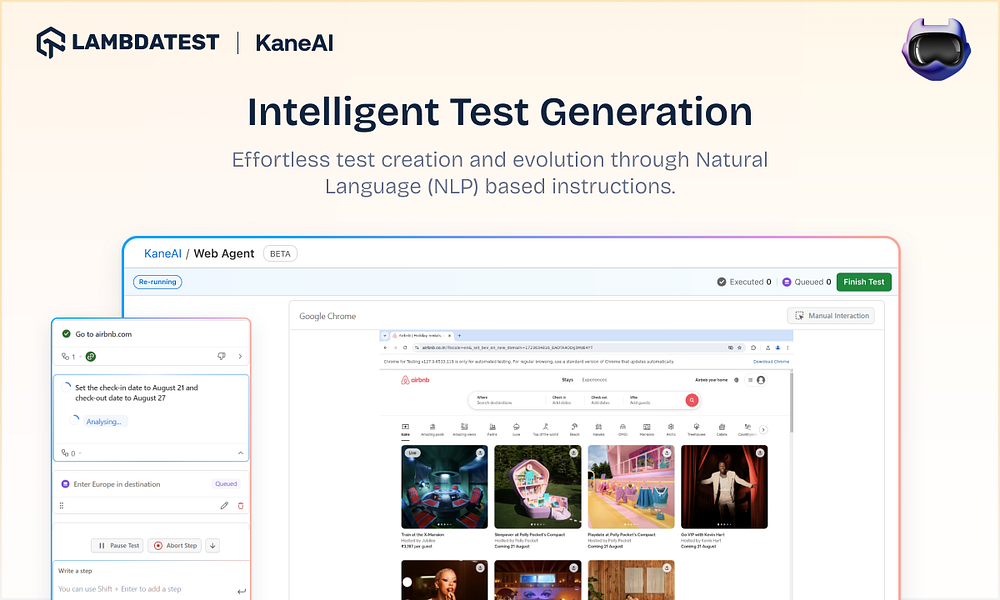Open the Polly Pocket's Compact listing thumbnail

click(537, 487)
